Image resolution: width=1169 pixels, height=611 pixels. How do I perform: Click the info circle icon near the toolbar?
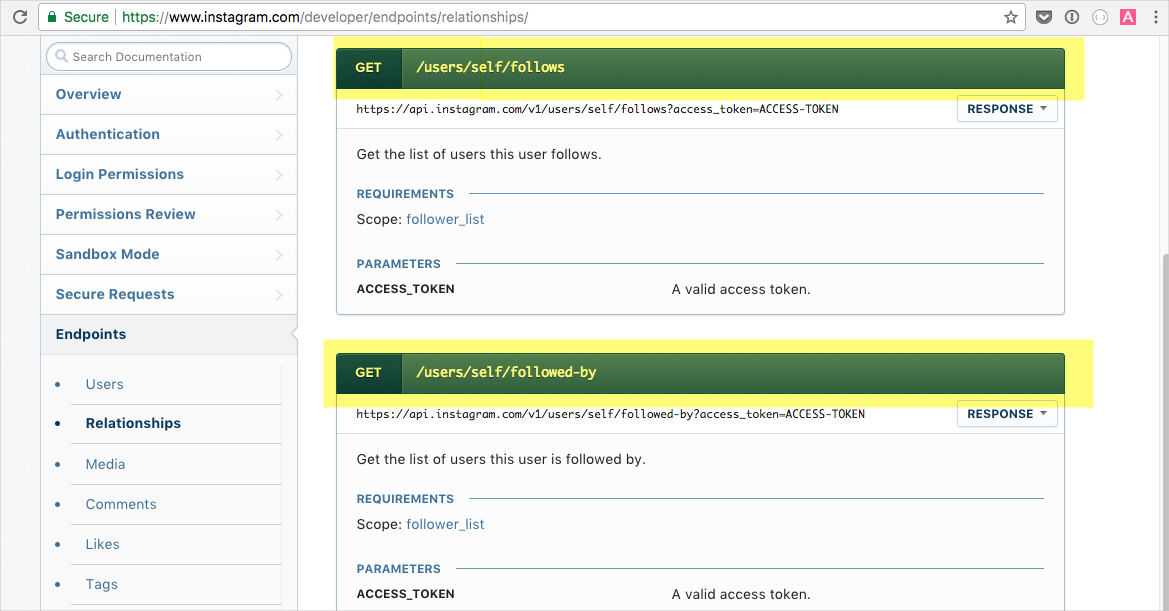1071,16
